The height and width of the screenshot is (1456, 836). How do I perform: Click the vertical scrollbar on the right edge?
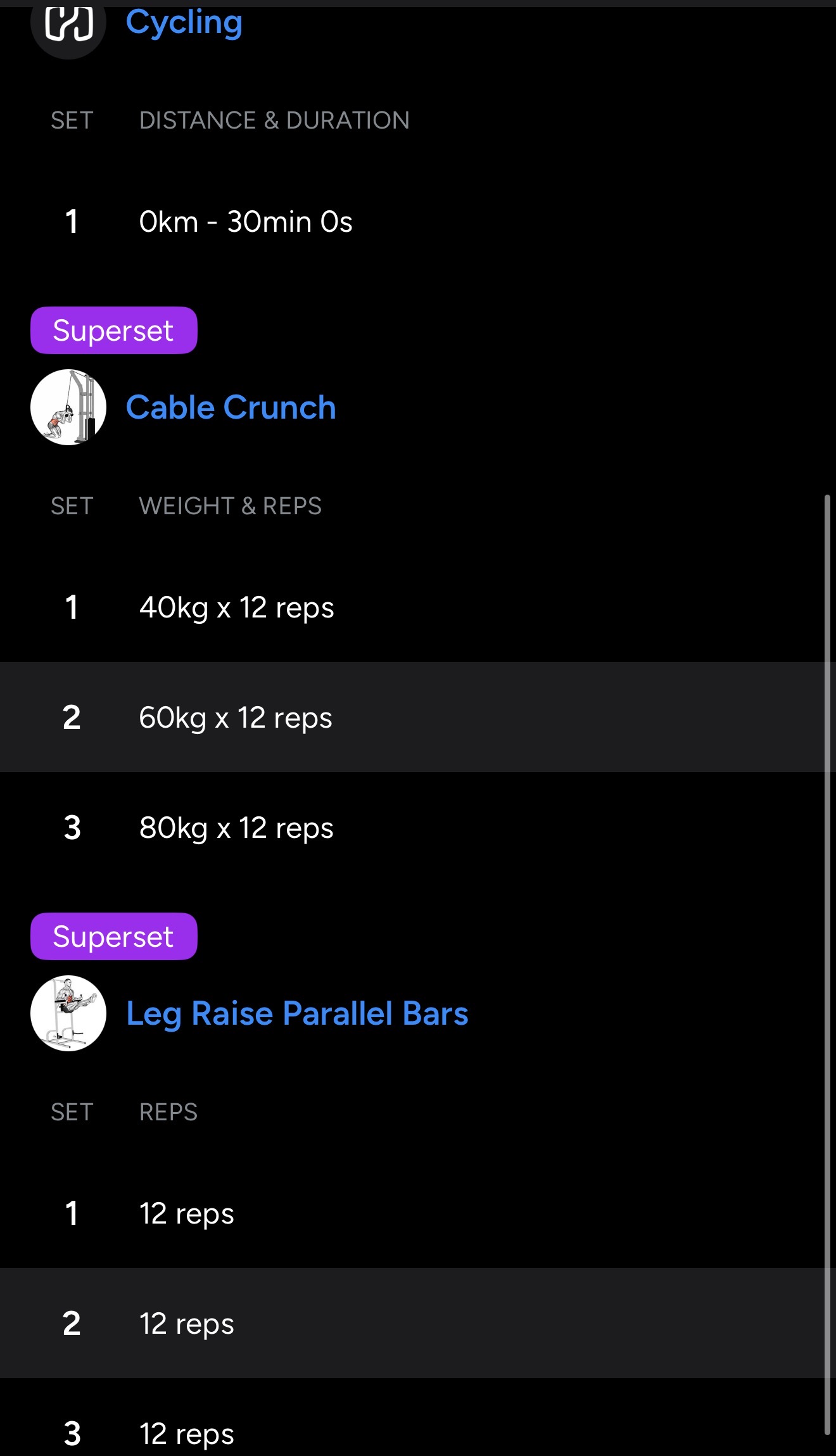click(827, 950)
